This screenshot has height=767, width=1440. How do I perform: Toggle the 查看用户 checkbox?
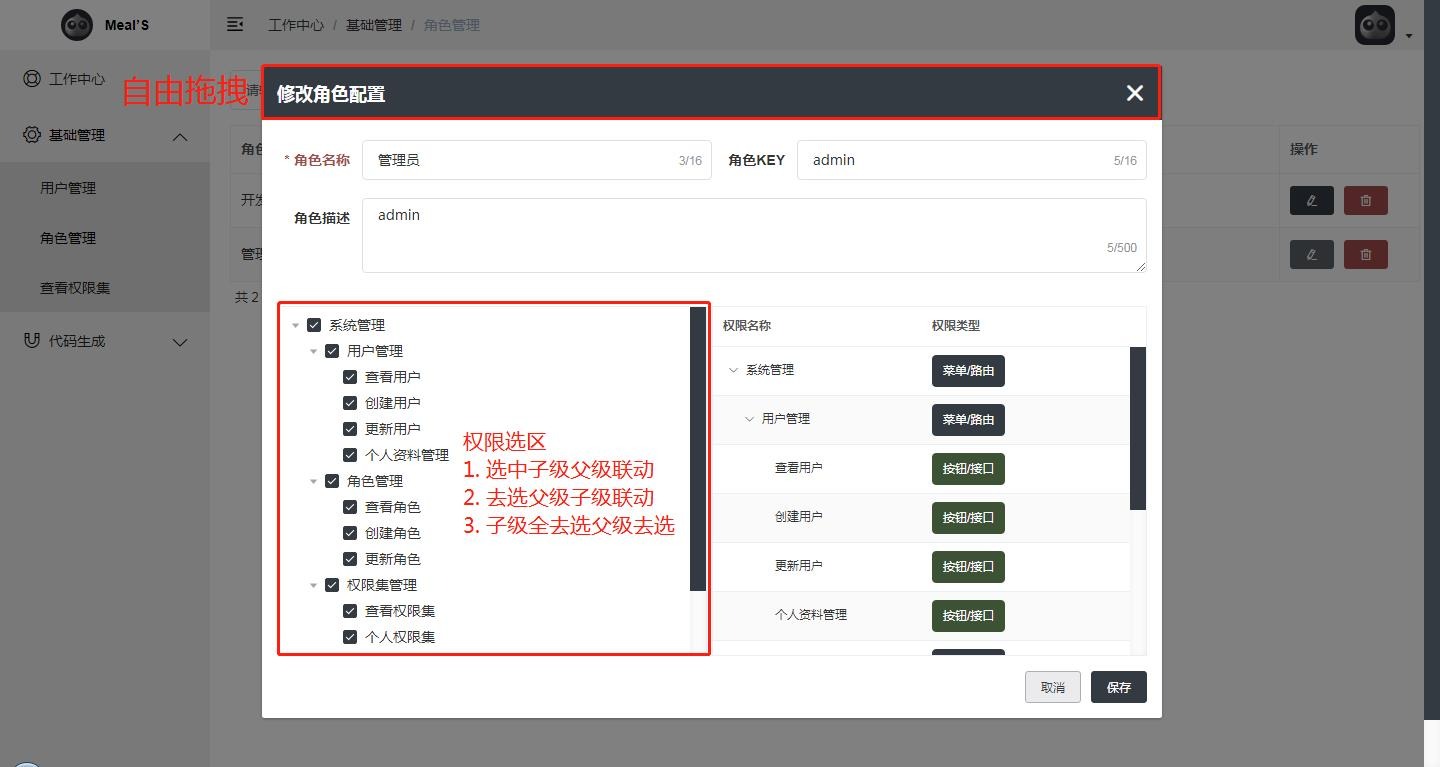point(350,377)
